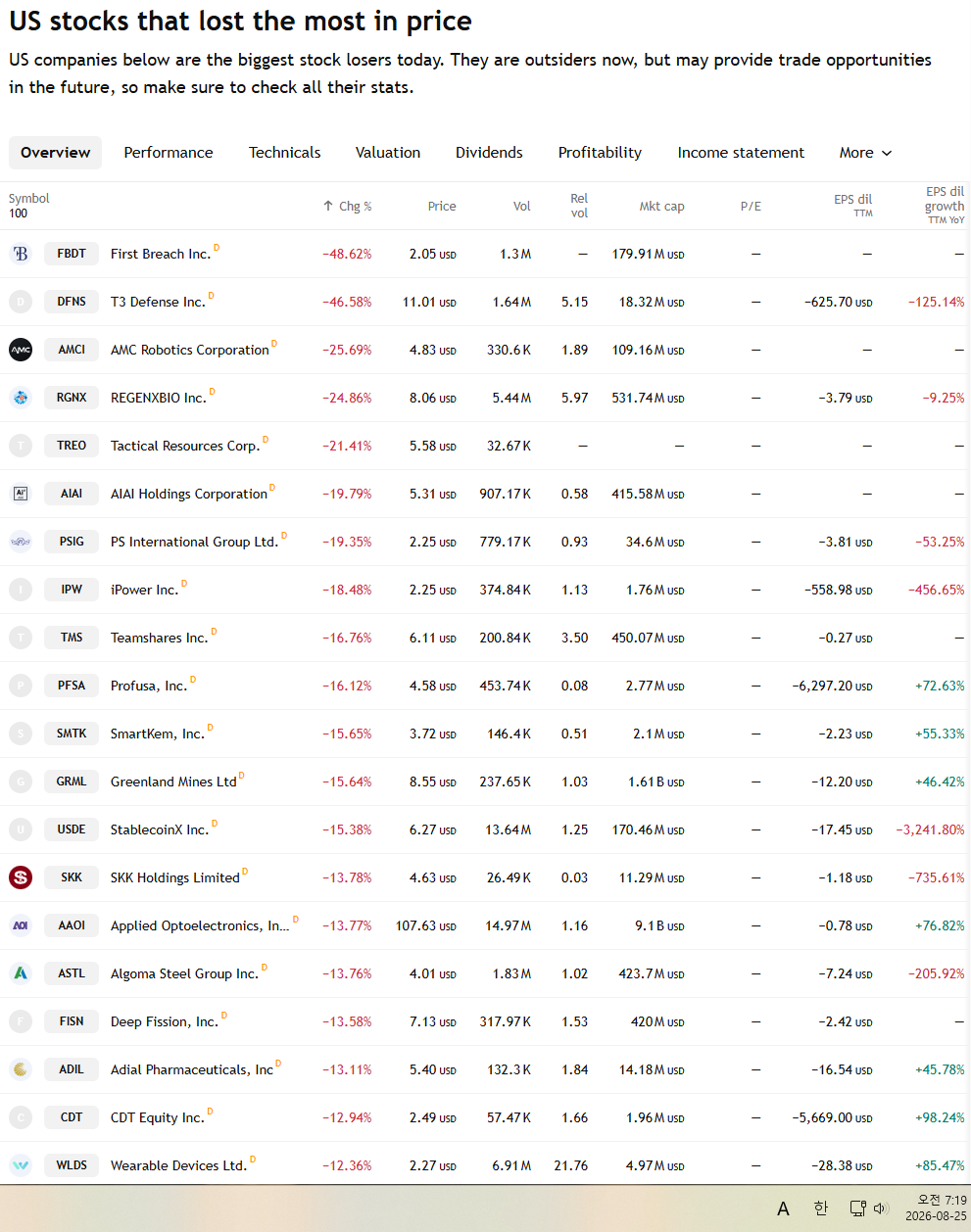Click the iPower Inc. placeholder logo
The height and width of the screenshot is (1232, 971).
coord(21,590)
